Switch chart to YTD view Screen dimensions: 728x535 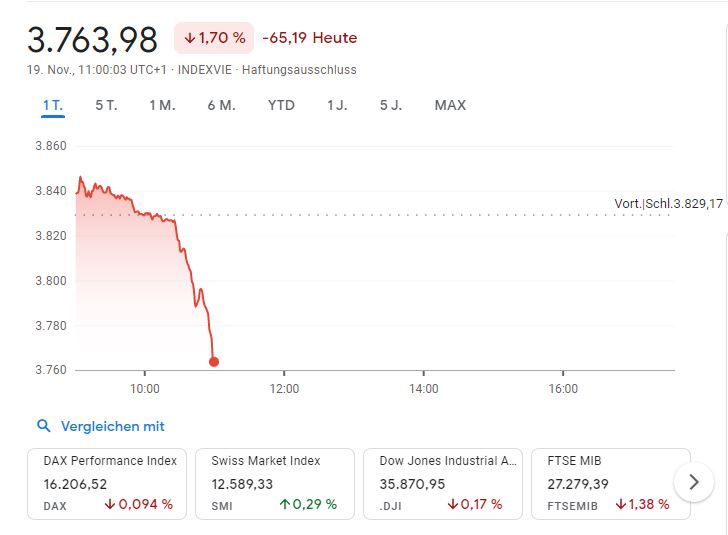pos(281,105)
